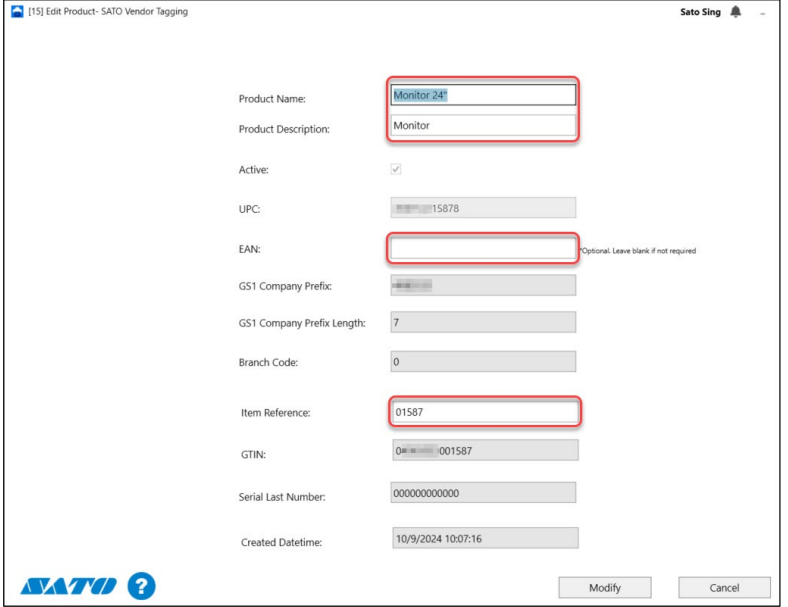Cancel editing the product
The height and width of the screenshot is (607, 788).
coord(724,587)
